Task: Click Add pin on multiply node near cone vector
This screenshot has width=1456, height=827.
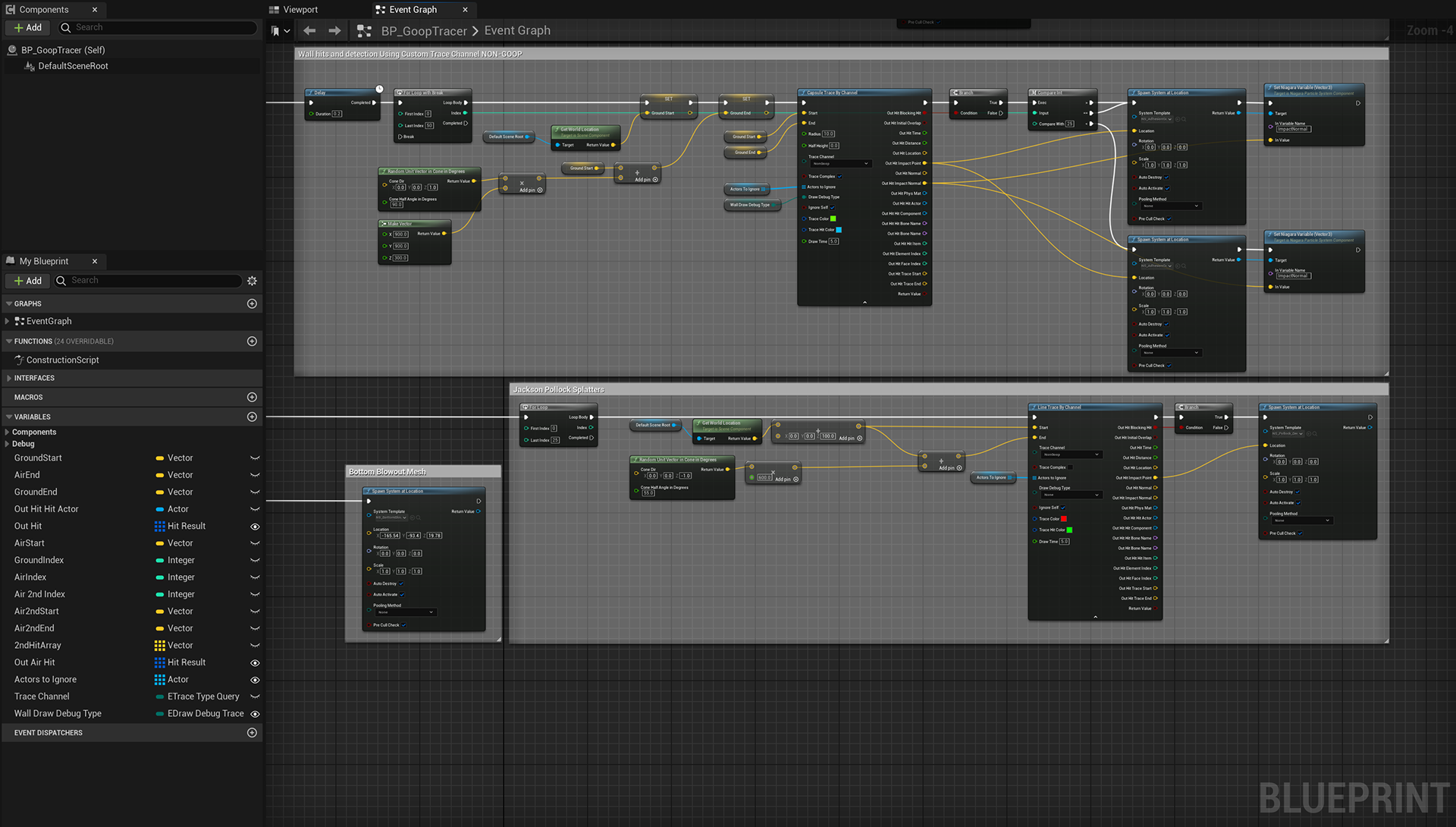Action: (531, 190)
